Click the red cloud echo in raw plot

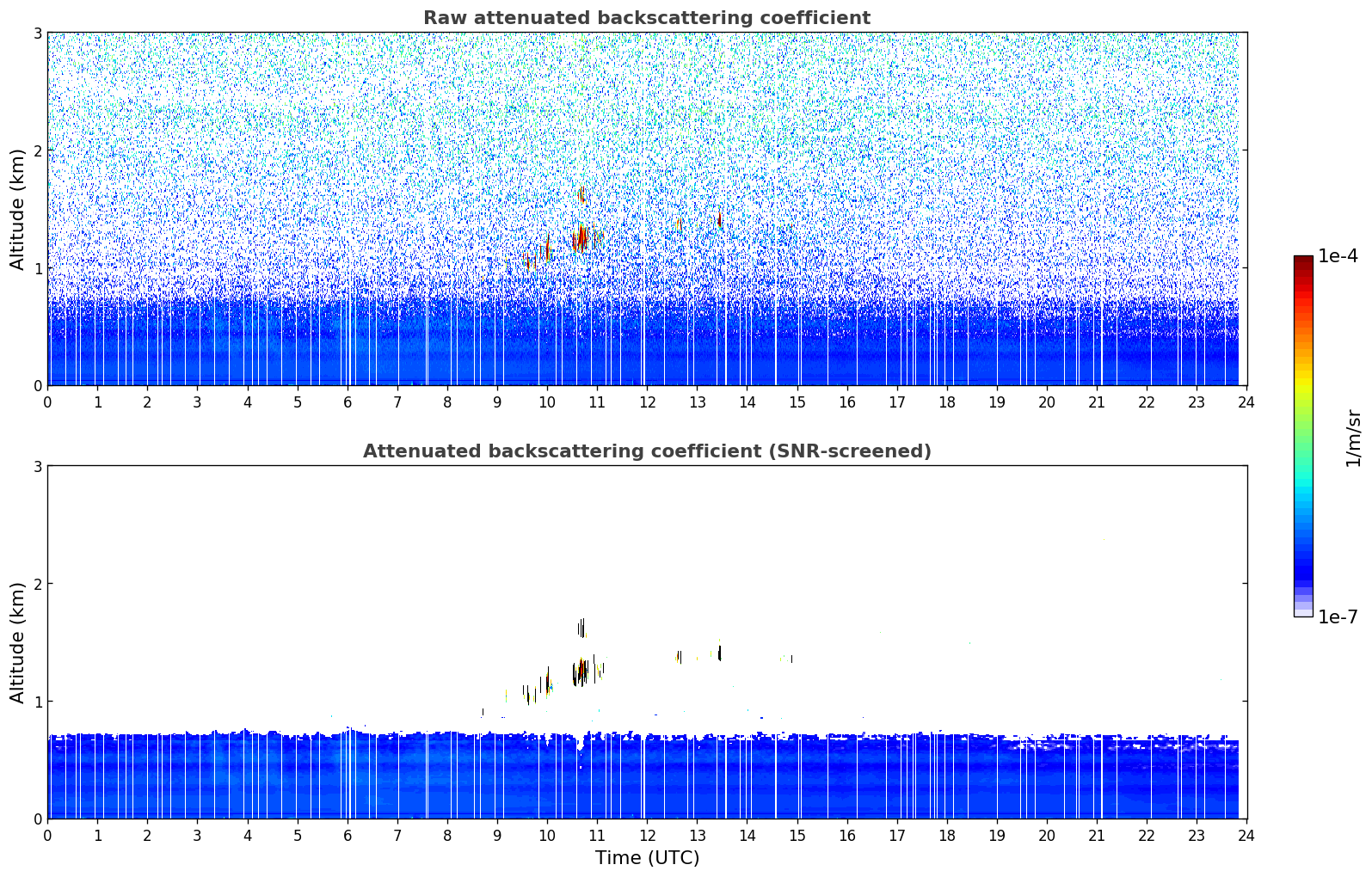(x=581, y=236)
